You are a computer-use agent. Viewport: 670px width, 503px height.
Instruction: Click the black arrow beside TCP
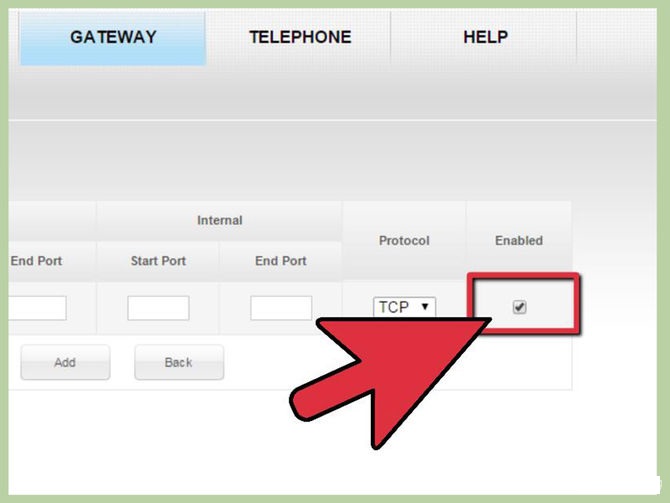425,306
